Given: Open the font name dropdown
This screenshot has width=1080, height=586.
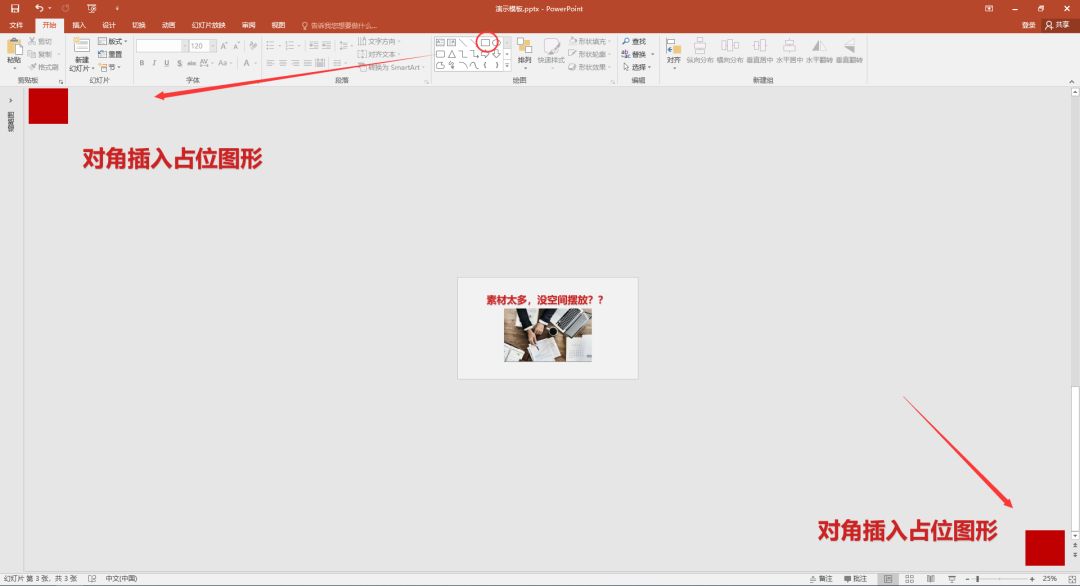Looking at the screenshot, I should tap(185, 45).
